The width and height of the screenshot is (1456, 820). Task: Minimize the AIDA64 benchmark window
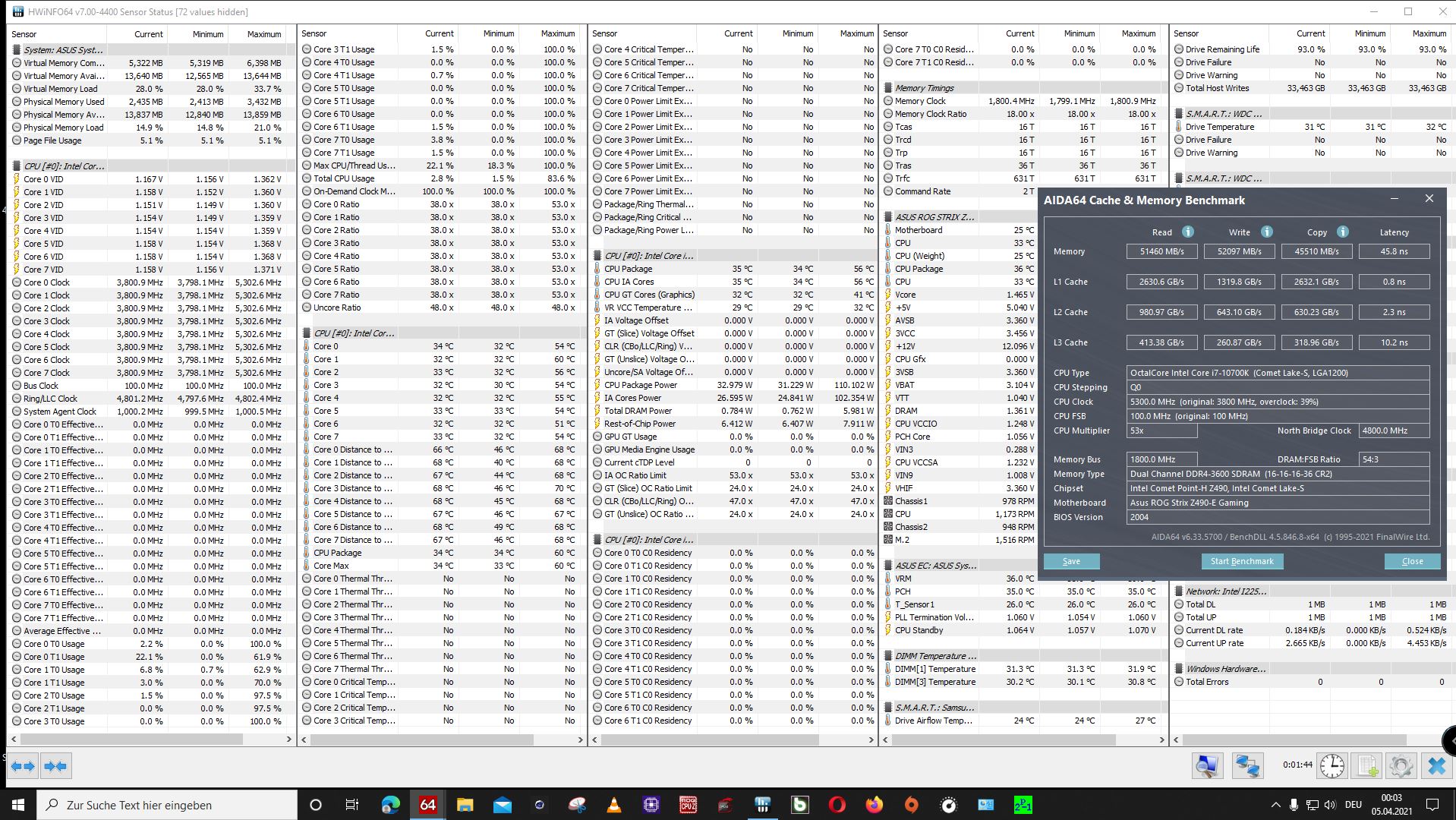tap(1394, 199)
